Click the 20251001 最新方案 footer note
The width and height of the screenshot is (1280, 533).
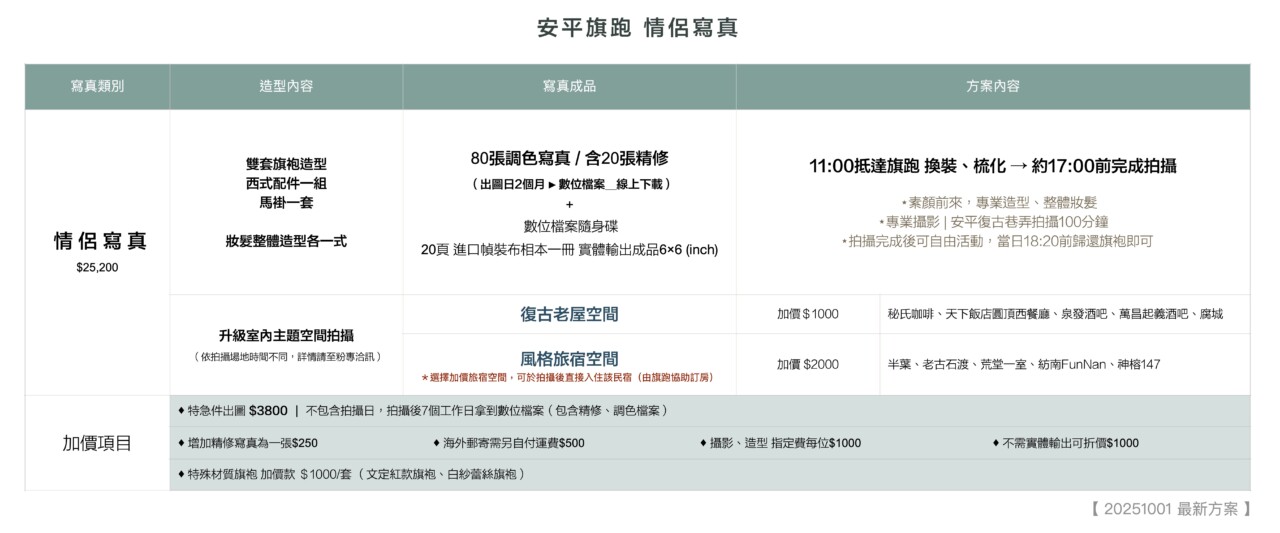pyautogui.click(x=1170, y=509)
